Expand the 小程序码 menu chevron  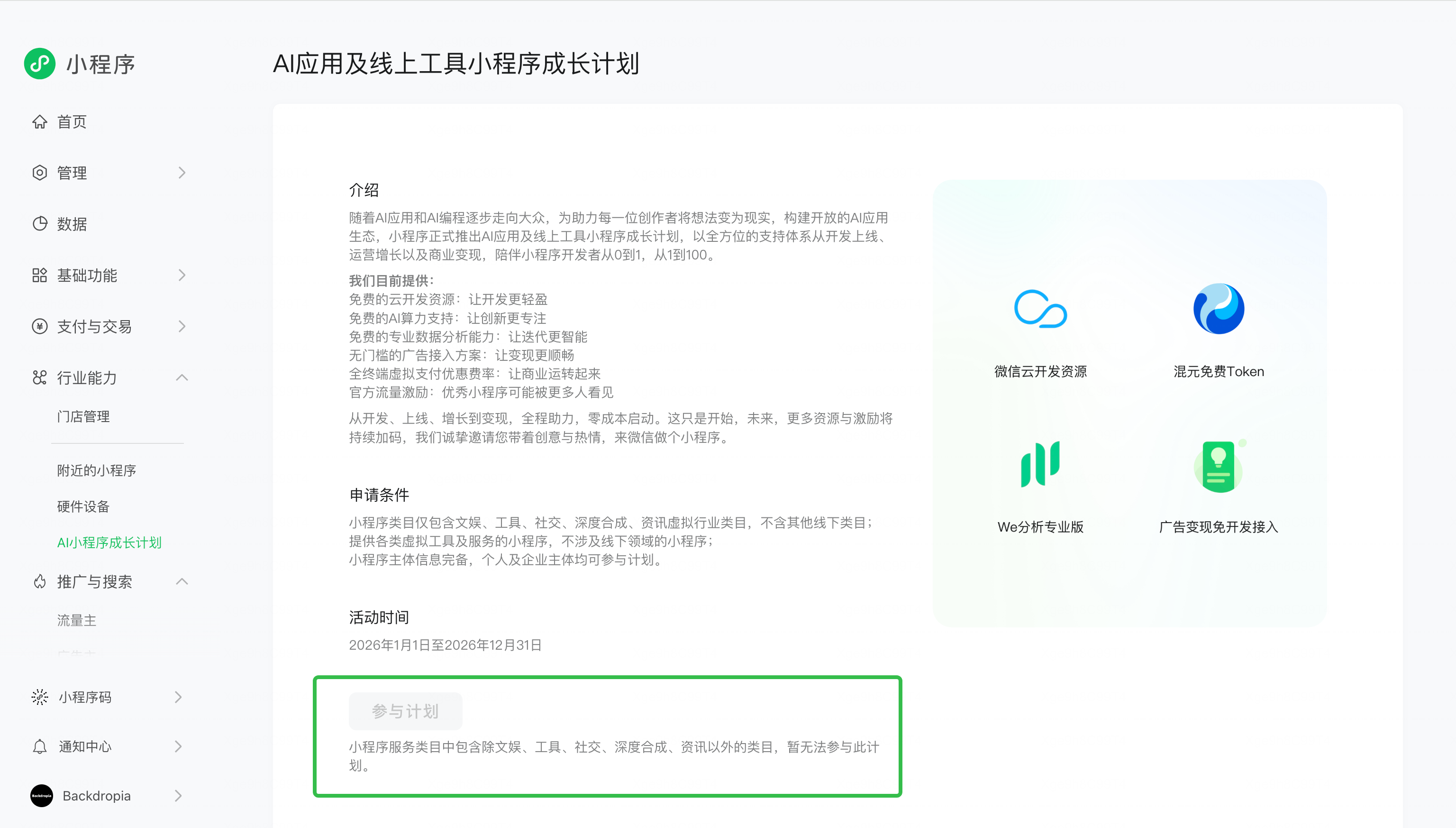[x=179, y=697]
